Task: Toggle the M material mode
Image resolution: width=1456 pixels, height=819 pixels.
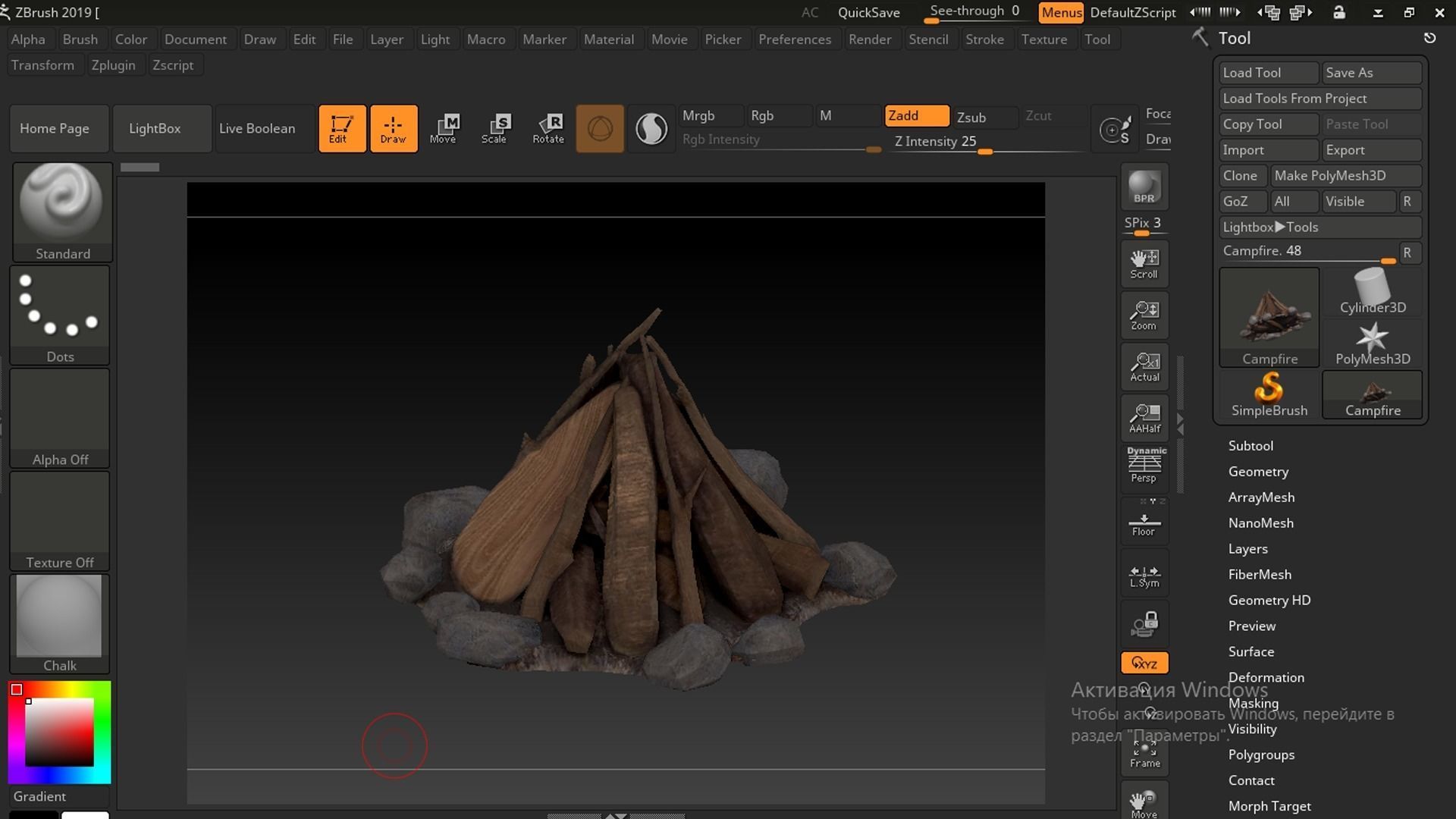Action: coord(848,116)
